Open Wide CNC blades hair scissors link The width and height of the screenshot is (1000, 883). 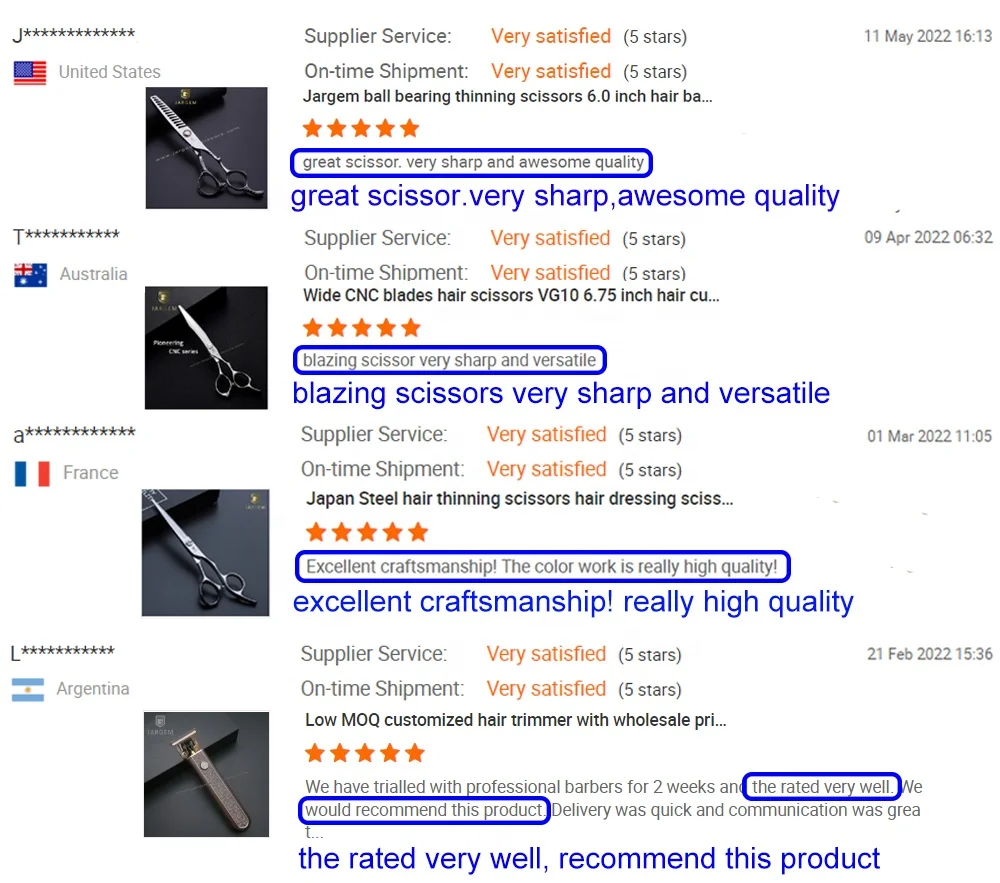click(x=511, y=296)
